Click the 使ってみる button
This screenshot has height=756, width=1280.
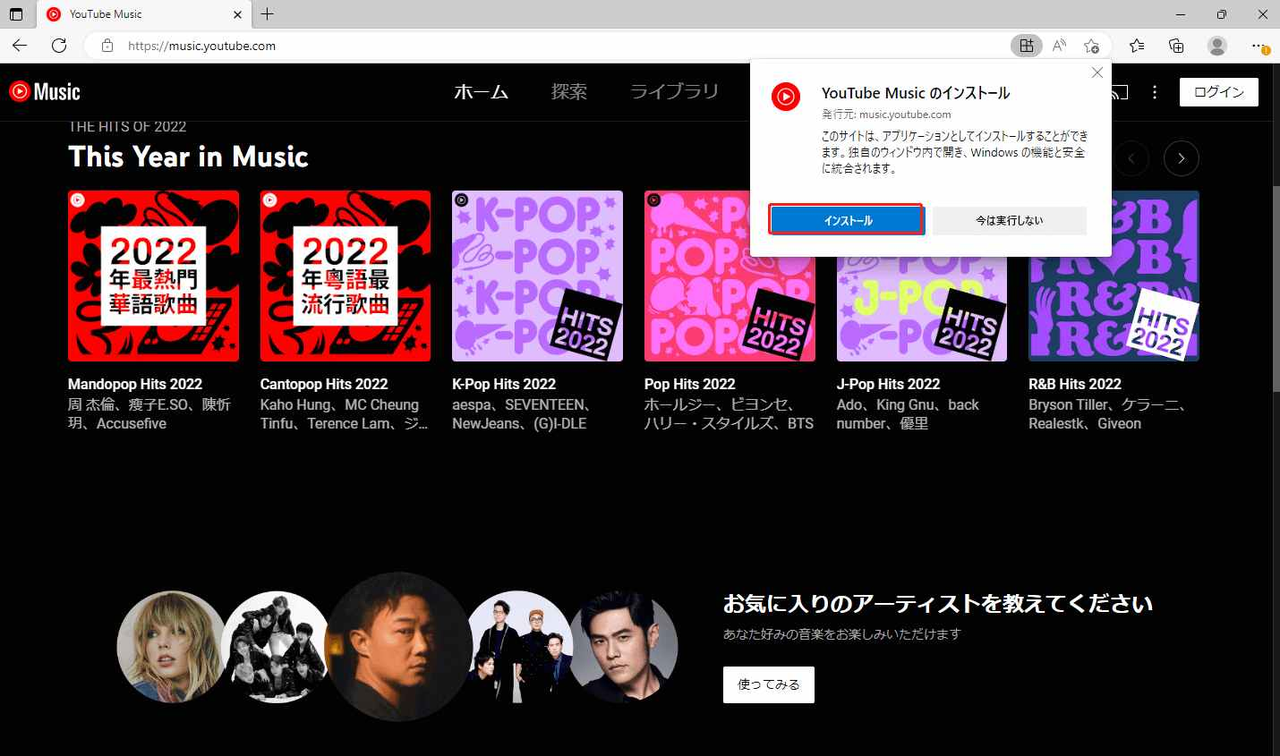[768, 685]
